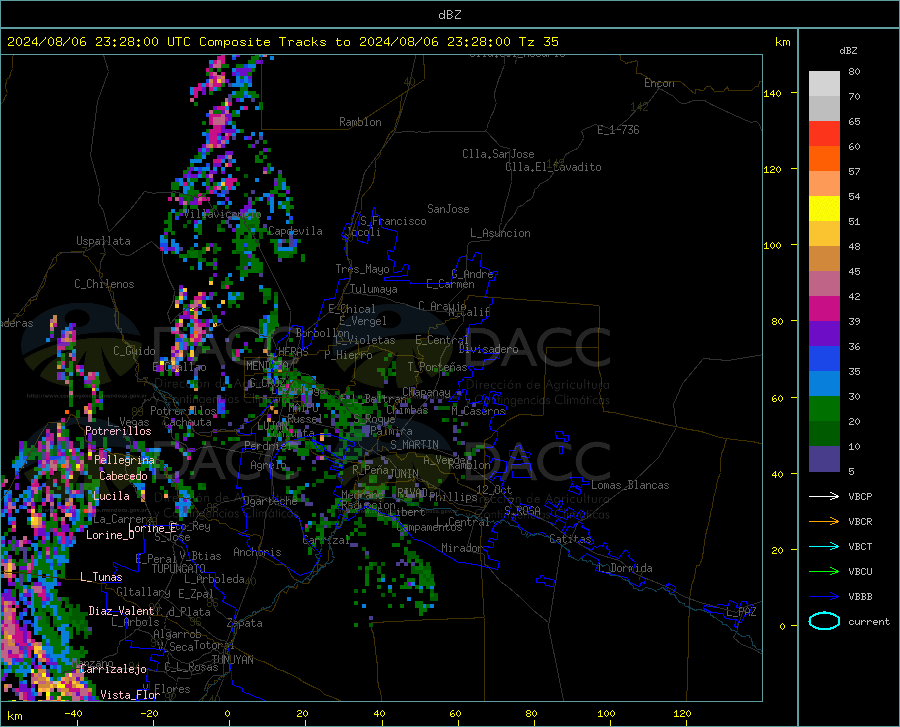
Task: Click the L_Tunas map label
Action: 101,577
